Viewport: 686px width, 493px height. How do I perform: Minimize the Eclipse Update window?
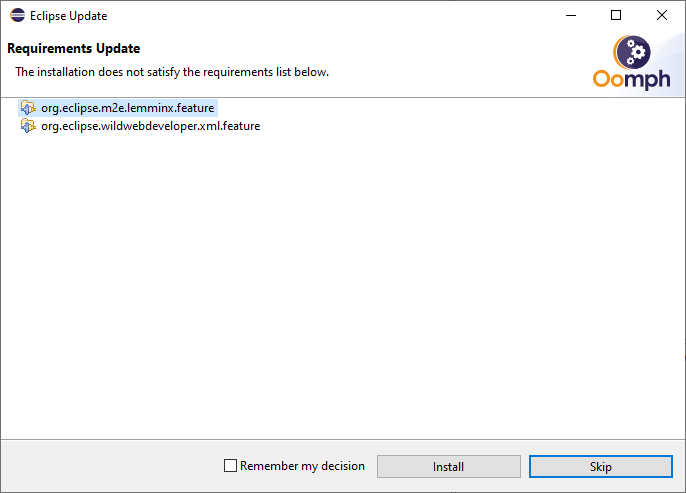570,15
